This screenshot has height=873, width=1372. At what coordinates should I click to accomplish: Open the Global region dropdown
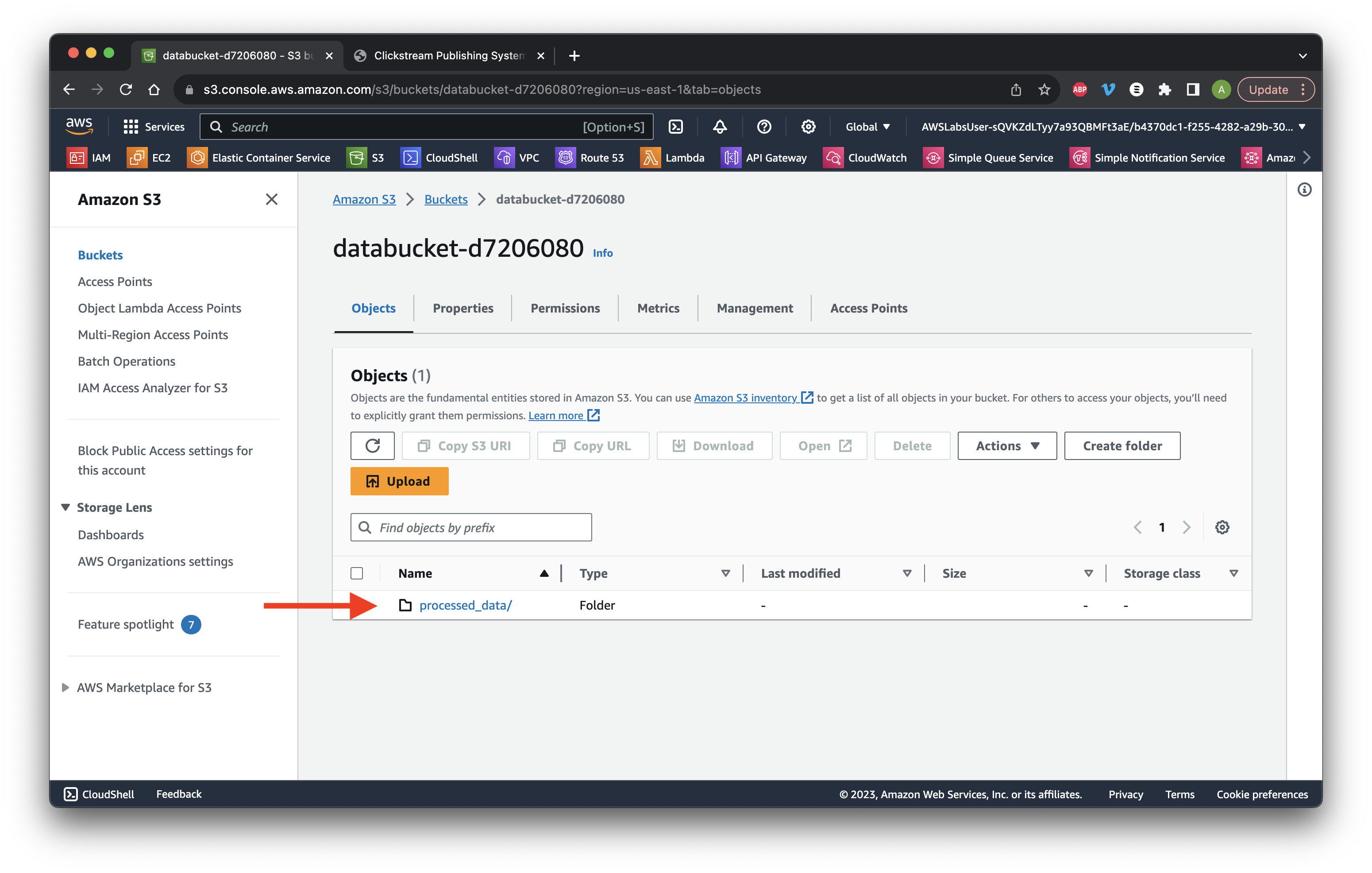(x=867, y=127)
